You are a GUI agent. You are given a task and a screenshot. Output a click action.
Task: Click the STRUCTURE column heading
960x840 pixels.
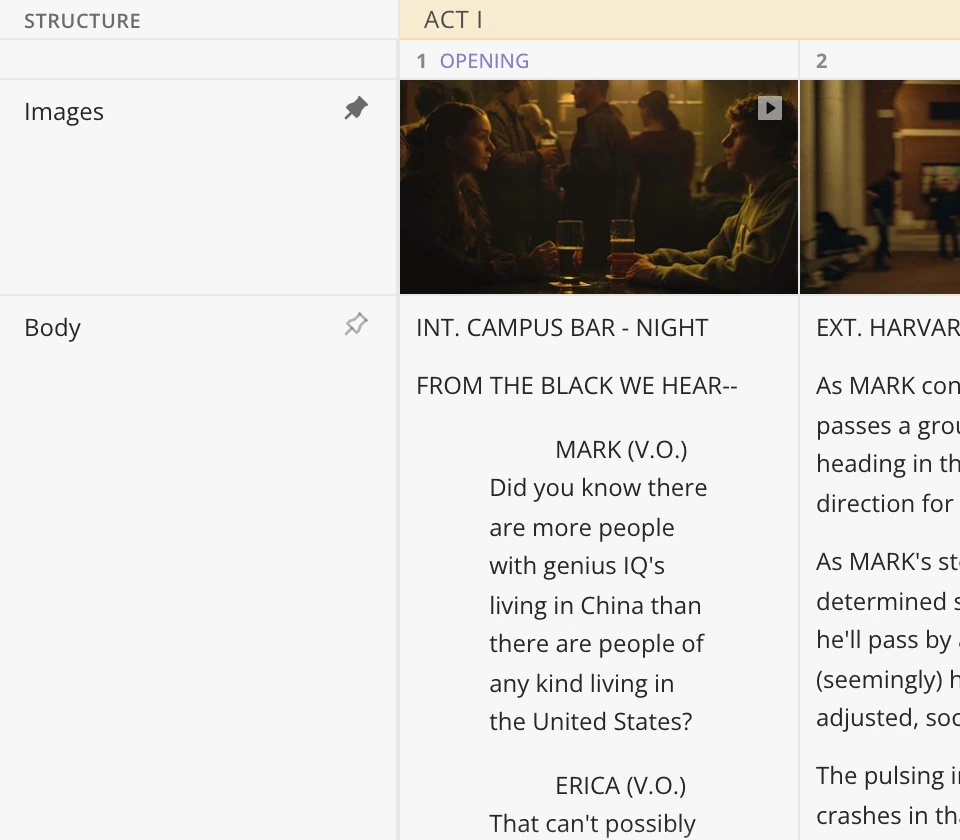click(82, 21)
